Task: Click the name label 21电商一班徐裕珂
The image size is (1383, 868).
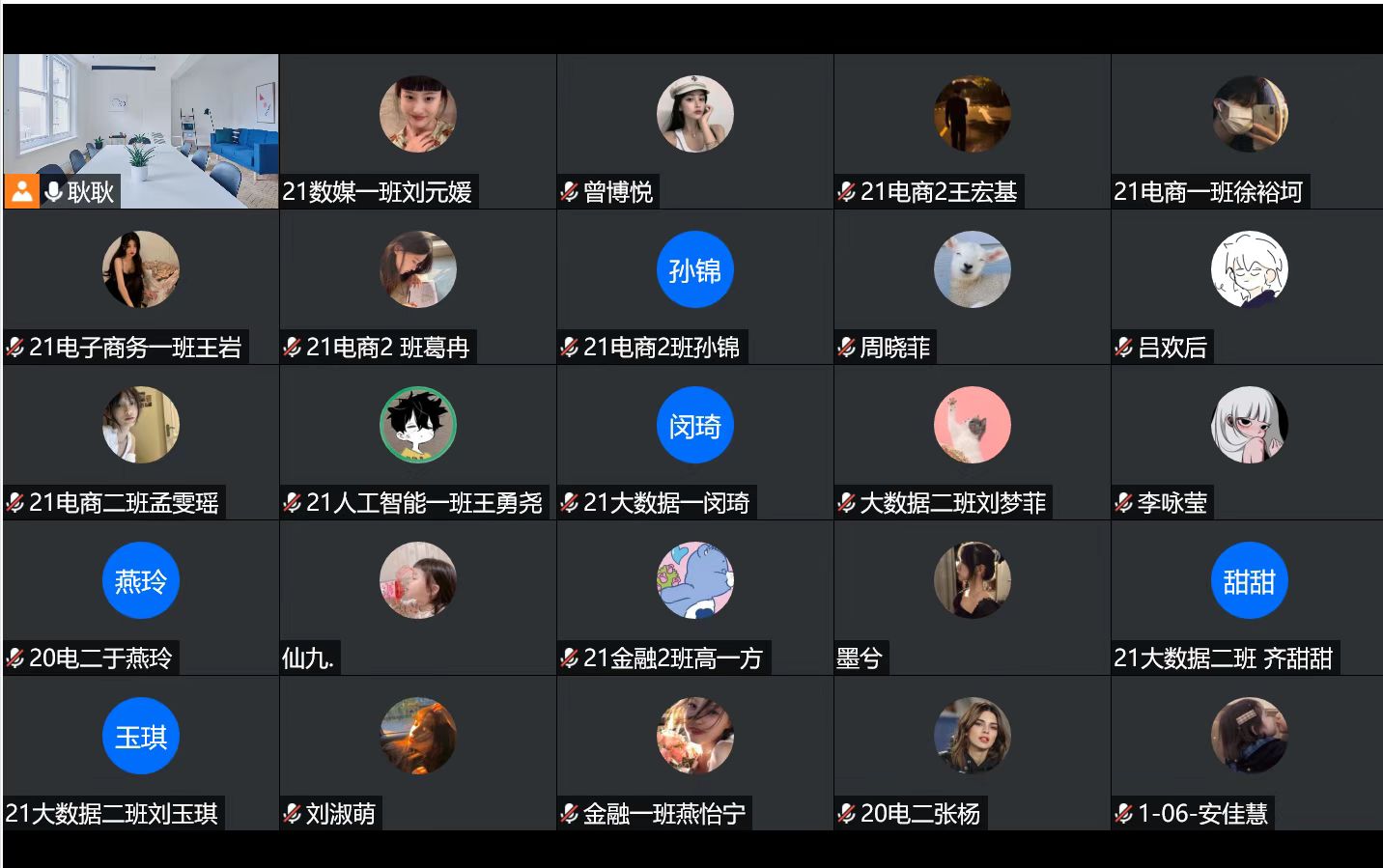Action: (x=1208, y=192)
